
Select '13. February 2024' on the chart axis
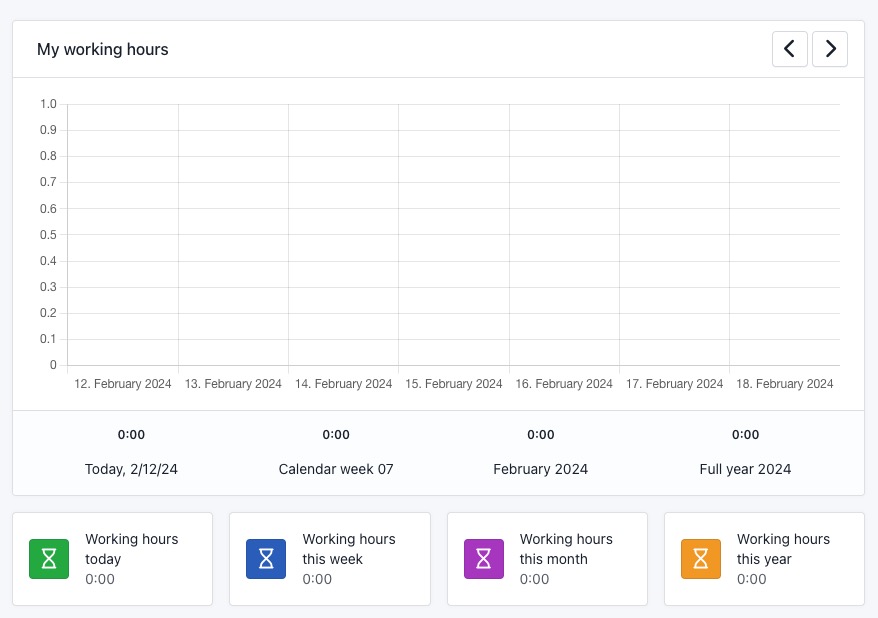(x=234, y=384)
